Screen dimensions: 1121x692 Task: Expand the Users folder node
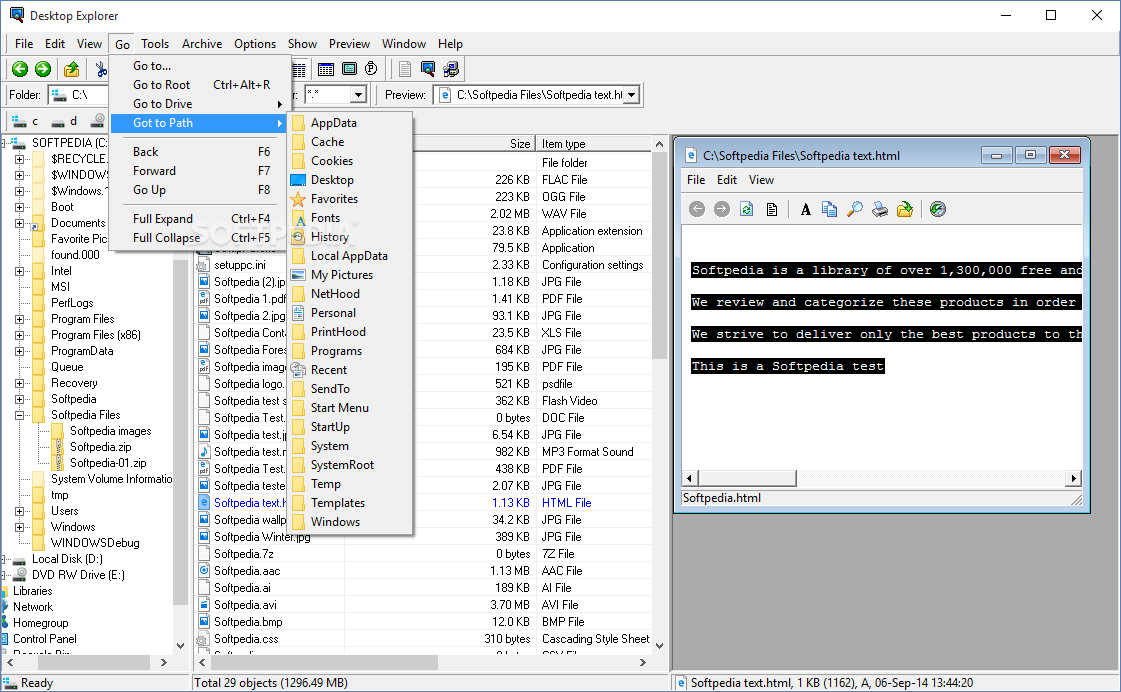pyautogui.click(x=19, y=511)
